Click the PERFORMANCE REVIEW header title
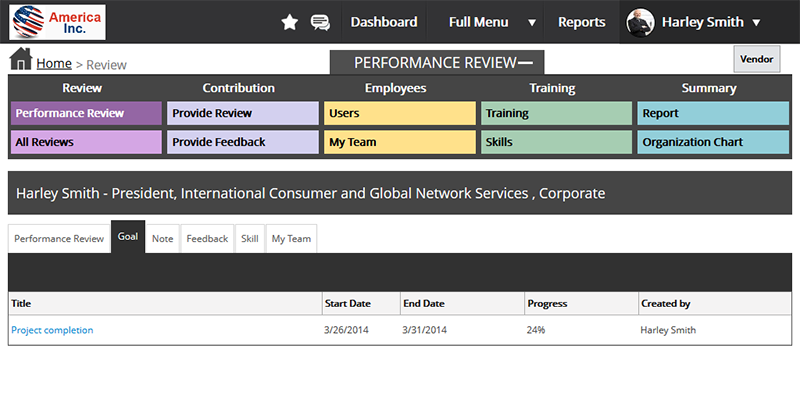 tap(435, 63)
